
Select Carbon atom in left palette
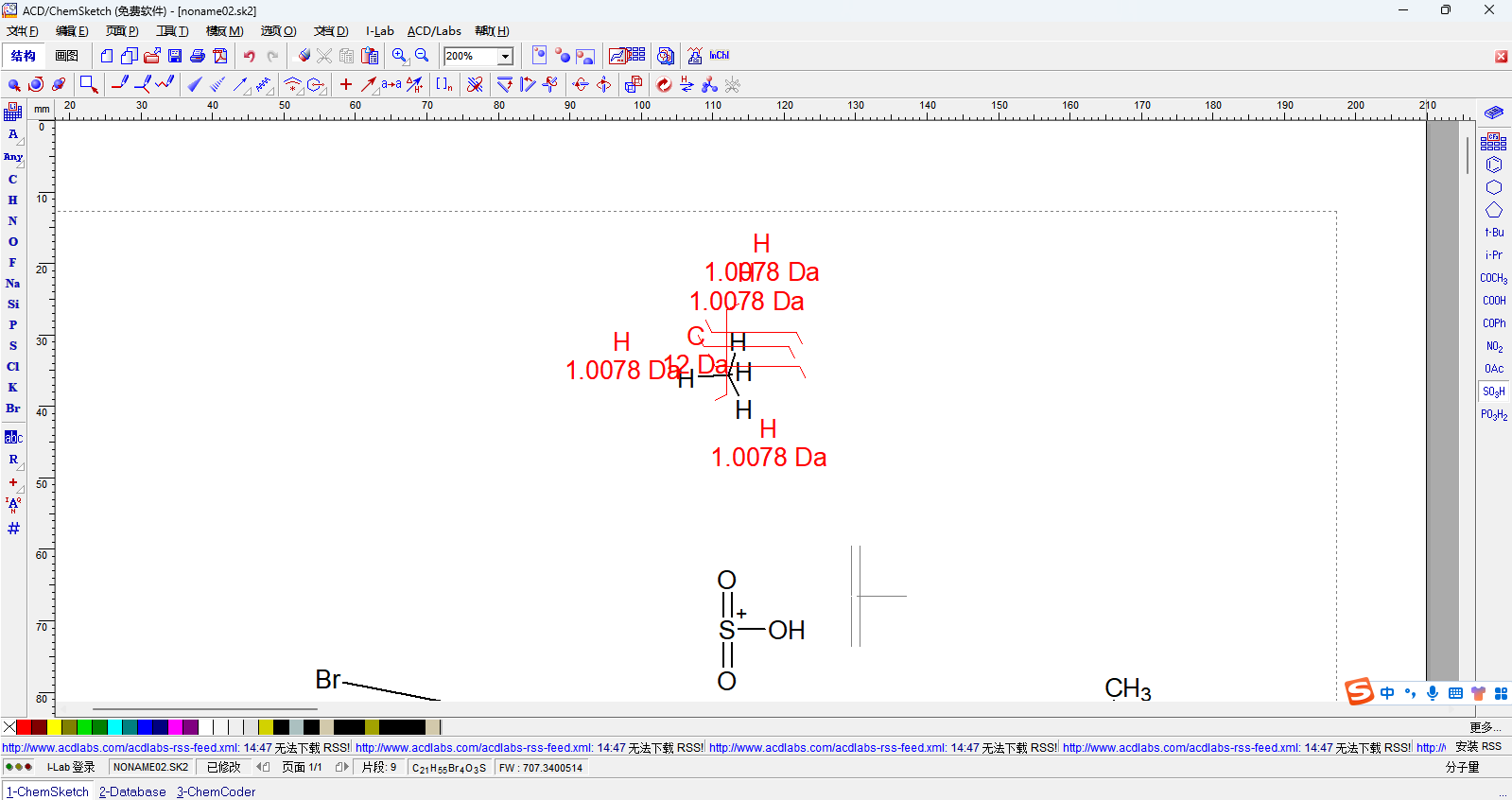pyautogui.click(x=13, y=179)
